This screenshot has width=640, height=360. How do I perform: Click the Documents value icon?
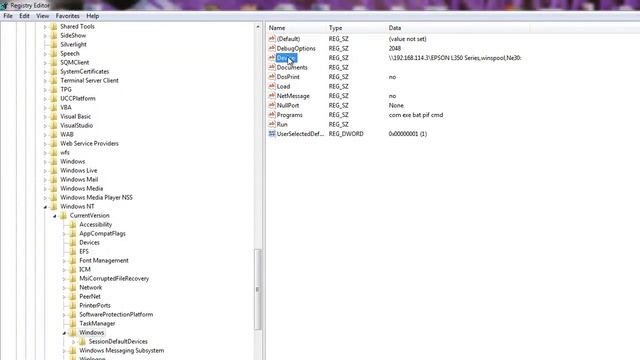pos(272,67)
